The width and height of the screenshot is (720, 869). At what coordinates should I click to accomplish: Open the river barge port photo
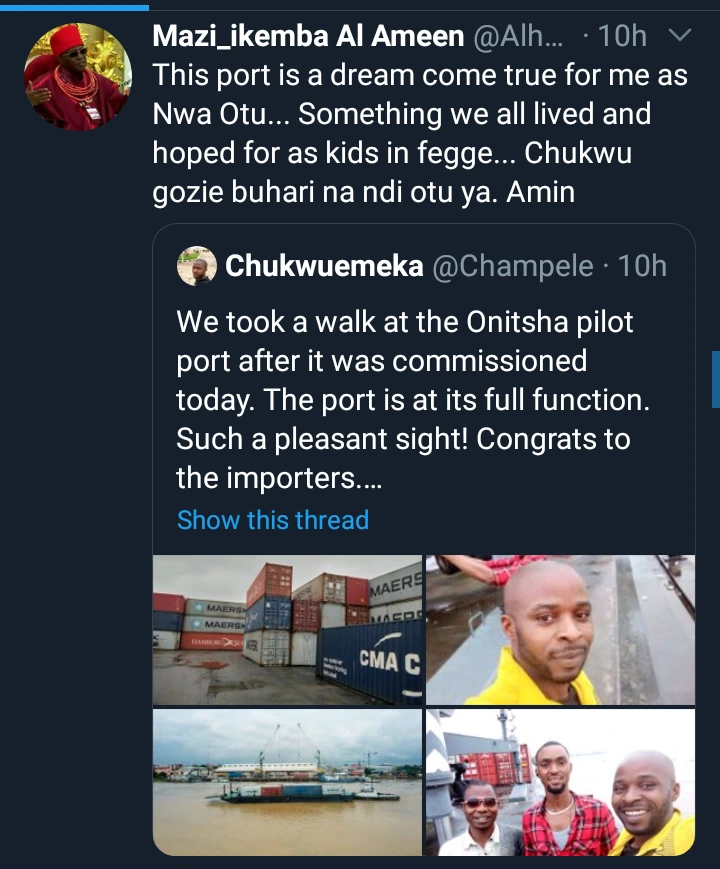click(x=287, y=783)
